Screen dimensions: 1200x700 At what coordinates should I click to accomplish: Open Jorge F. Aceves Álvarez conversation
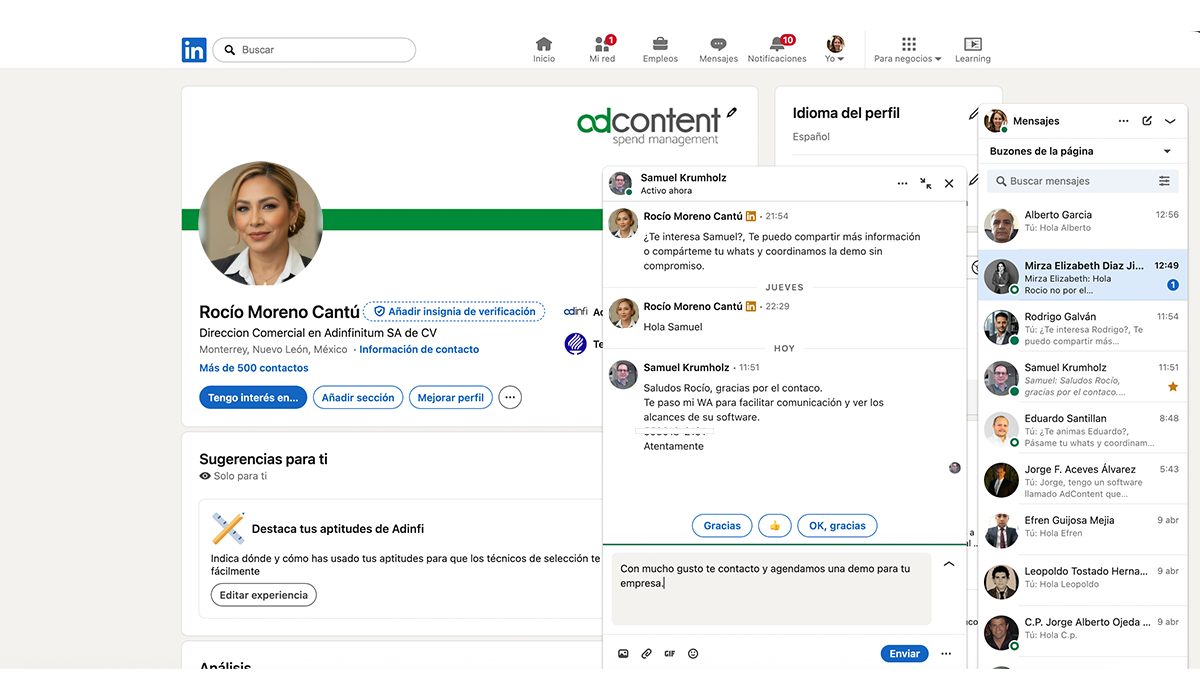(x=1083, y=479)
